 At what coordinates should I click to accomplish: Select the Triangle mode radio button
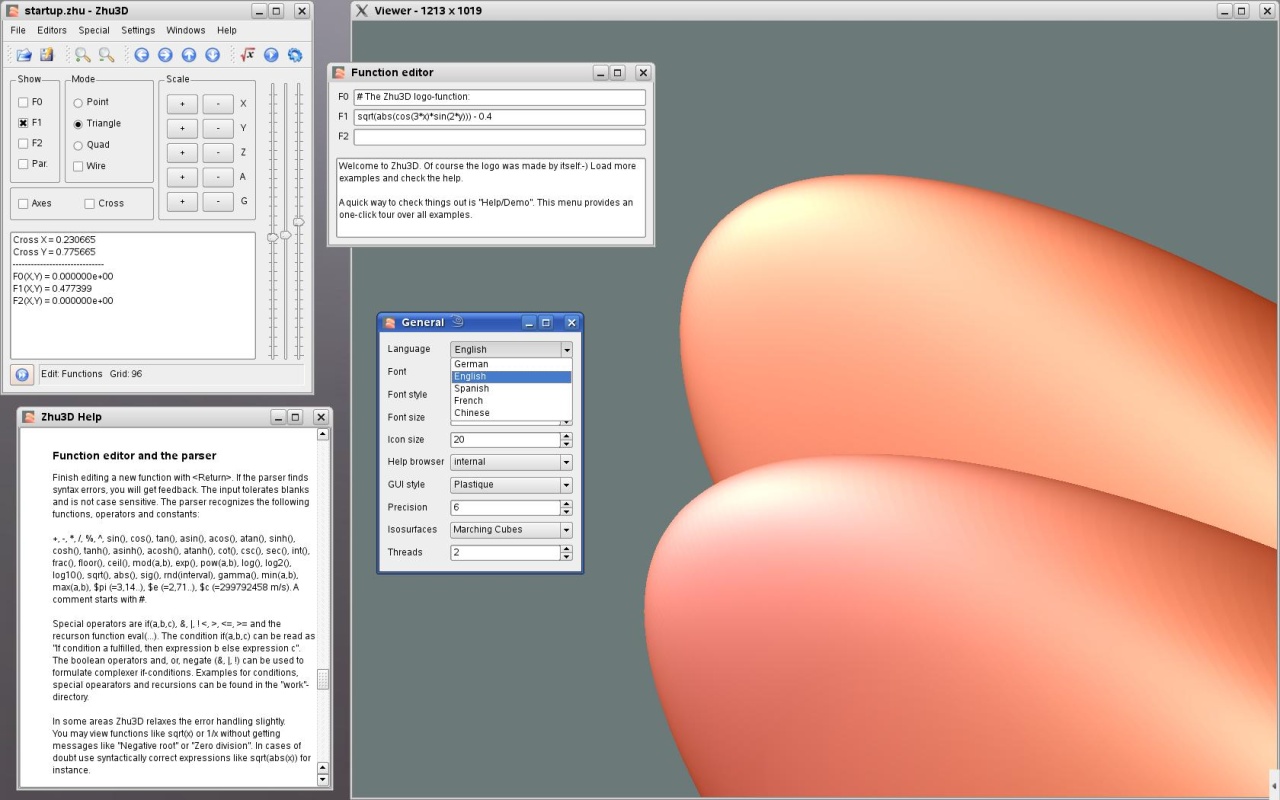pyautogui.click(x=78, y=124)
